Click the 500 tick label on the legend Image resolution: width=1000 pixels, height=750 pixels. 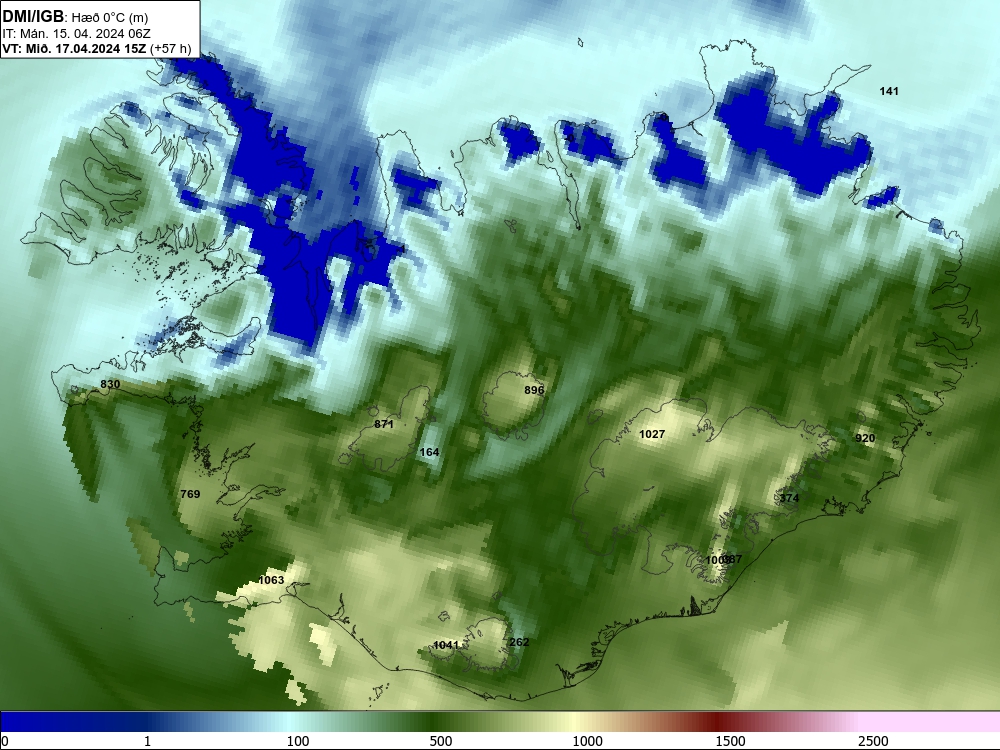tap(441, 741)
